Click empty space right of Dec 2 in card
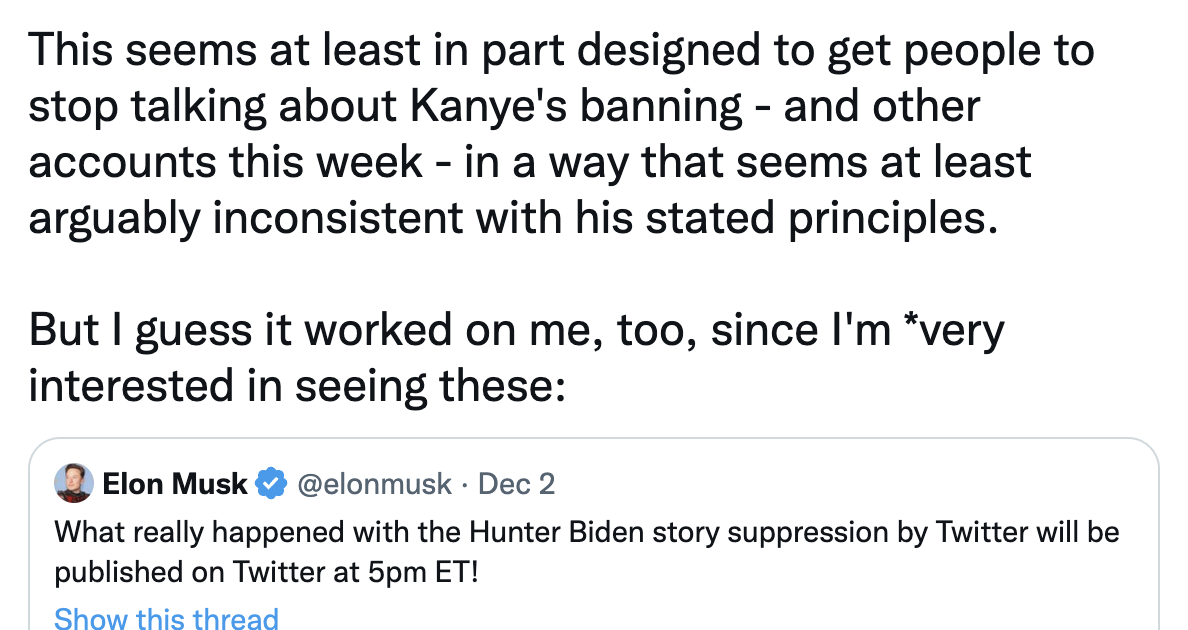The width and height of the screenshot is (1188, 630). point(850,484)
